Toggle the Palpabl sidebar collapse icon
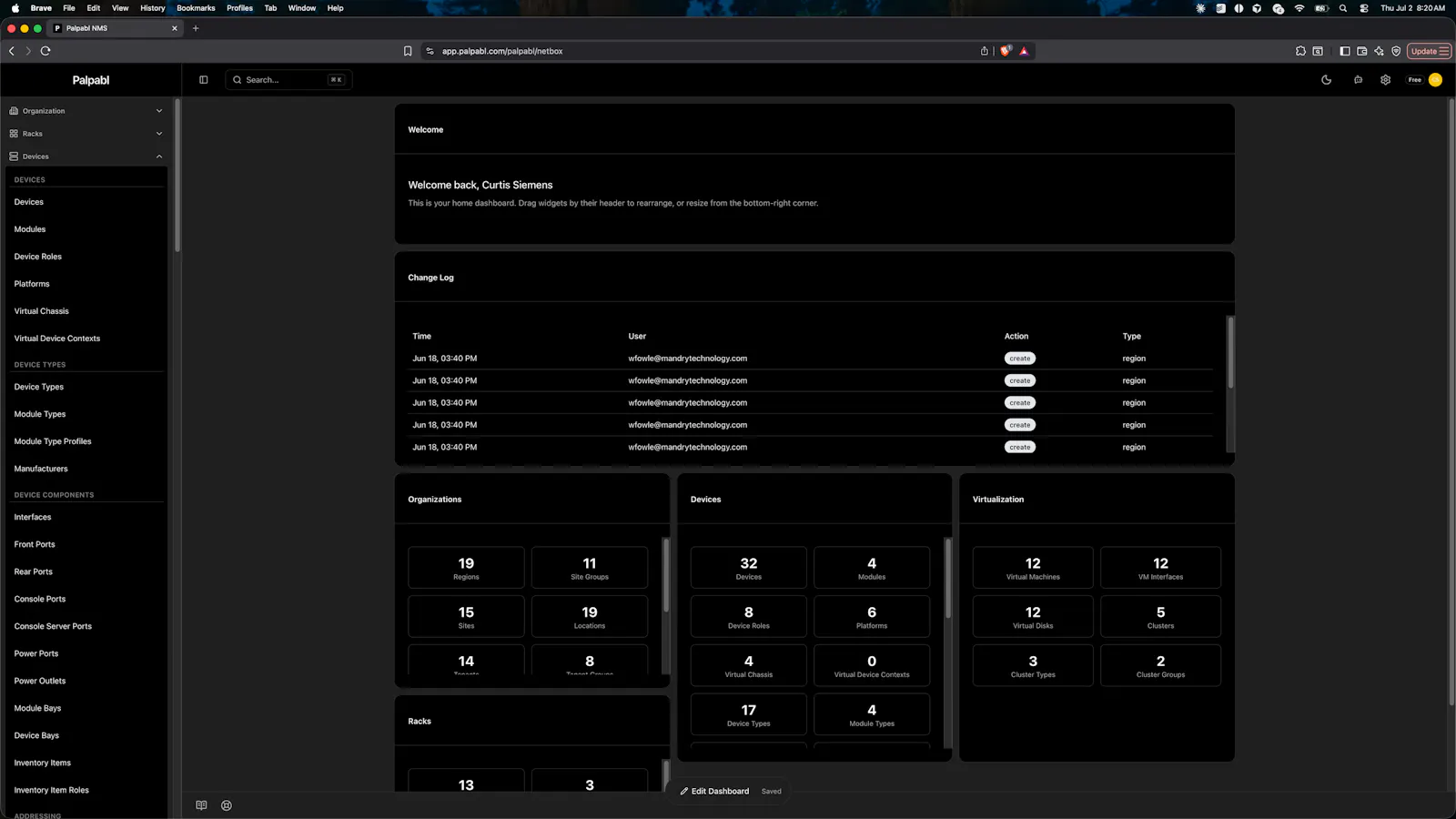The height and width of the screenshot is (819, 1456). point(204,80)
